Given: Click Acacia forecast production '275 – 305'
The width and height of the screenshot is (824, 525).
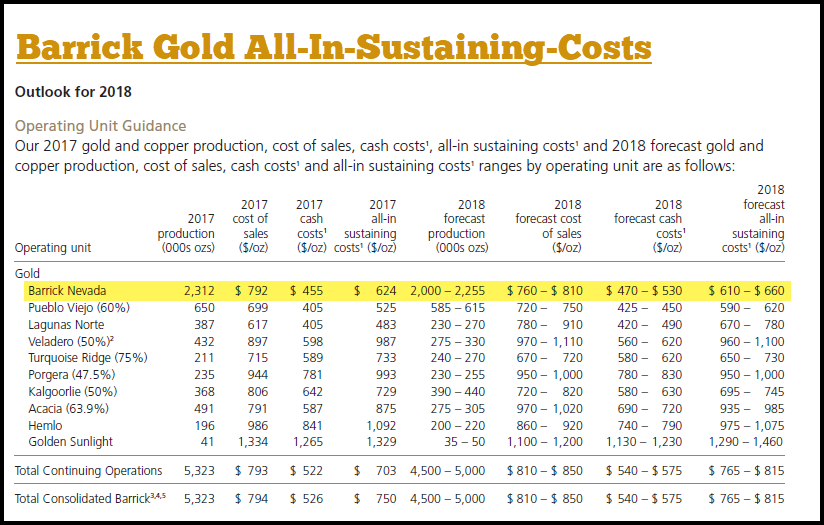Looking at the screenshot, I should click(458, 408).
